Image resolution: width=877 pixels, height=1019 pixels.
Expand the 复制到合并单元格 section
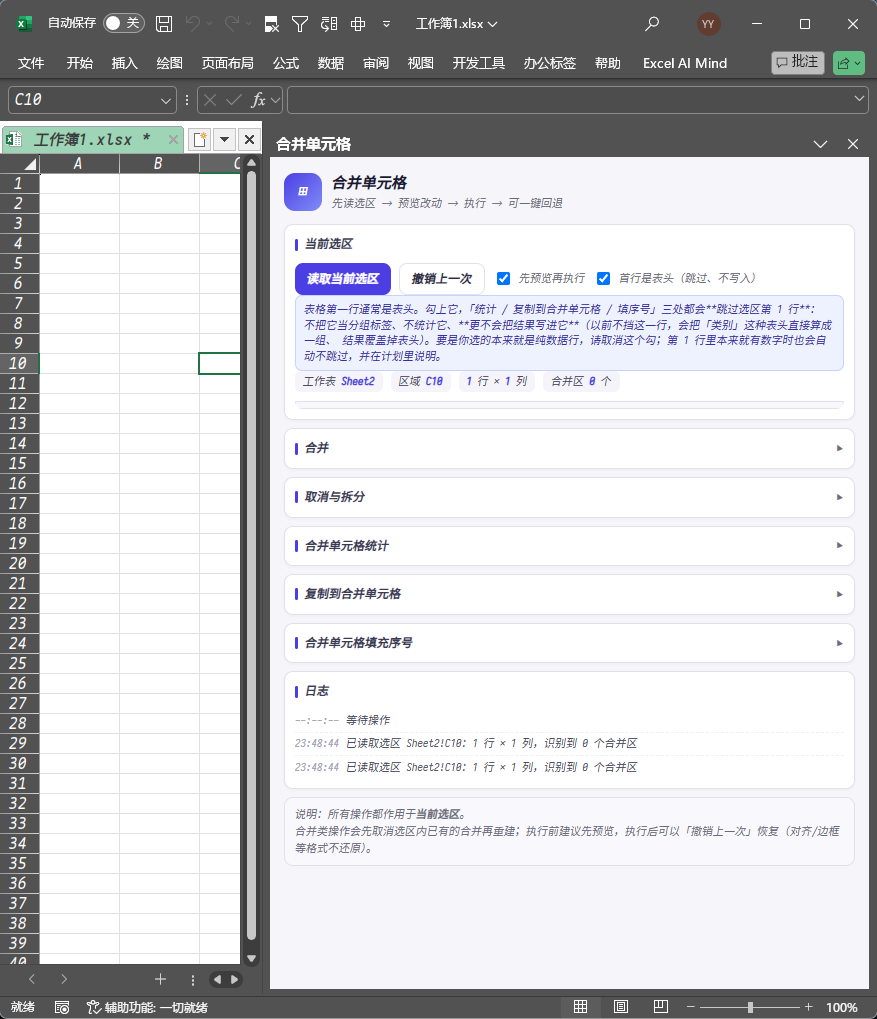click(x=569, y=594)
